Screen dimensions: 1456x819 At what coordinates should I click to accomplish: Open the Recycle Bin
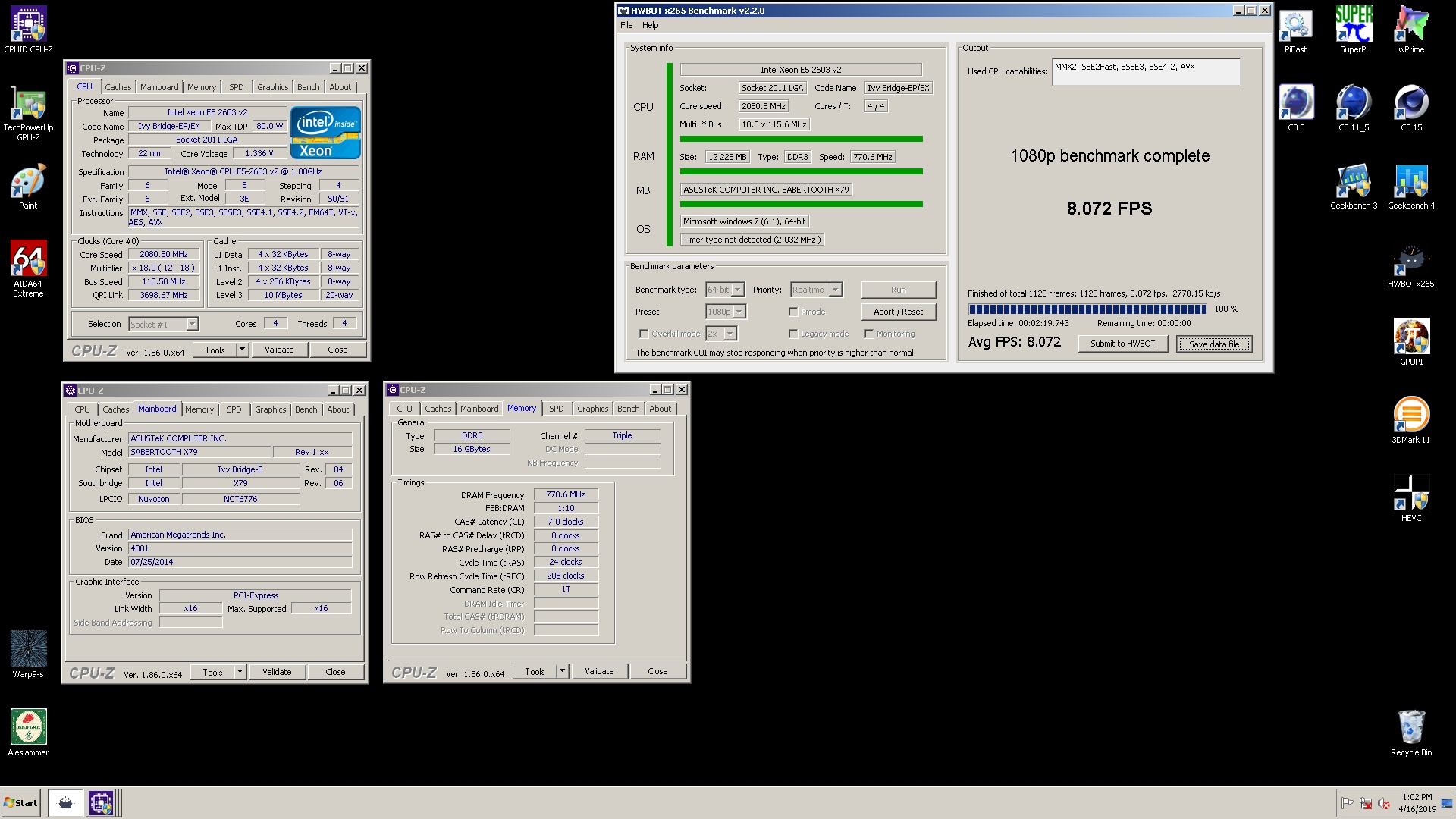coord(1411,733)
